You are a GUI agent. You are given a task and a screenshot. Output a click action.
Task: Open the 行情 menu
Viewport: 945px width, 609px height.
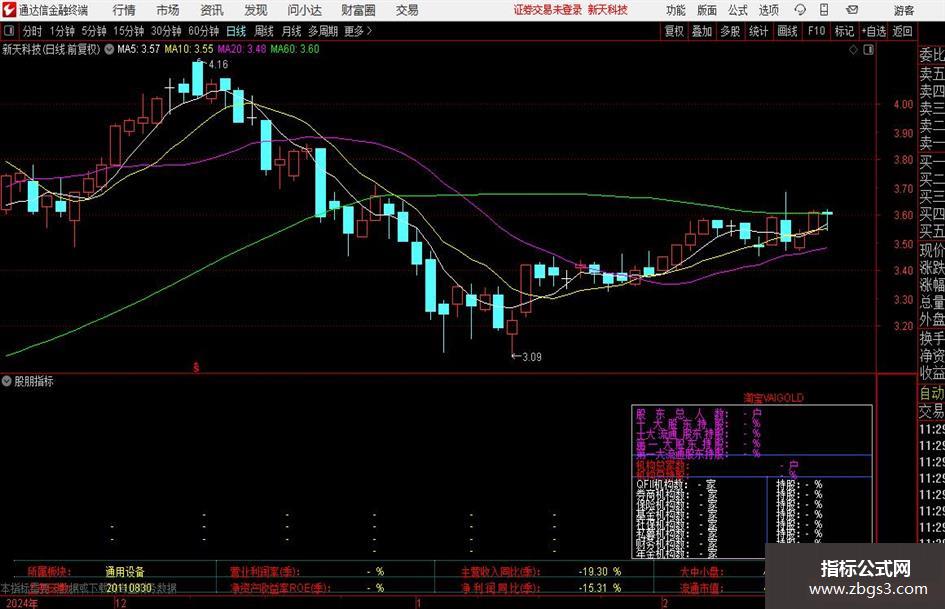click(x=124, y=10)
